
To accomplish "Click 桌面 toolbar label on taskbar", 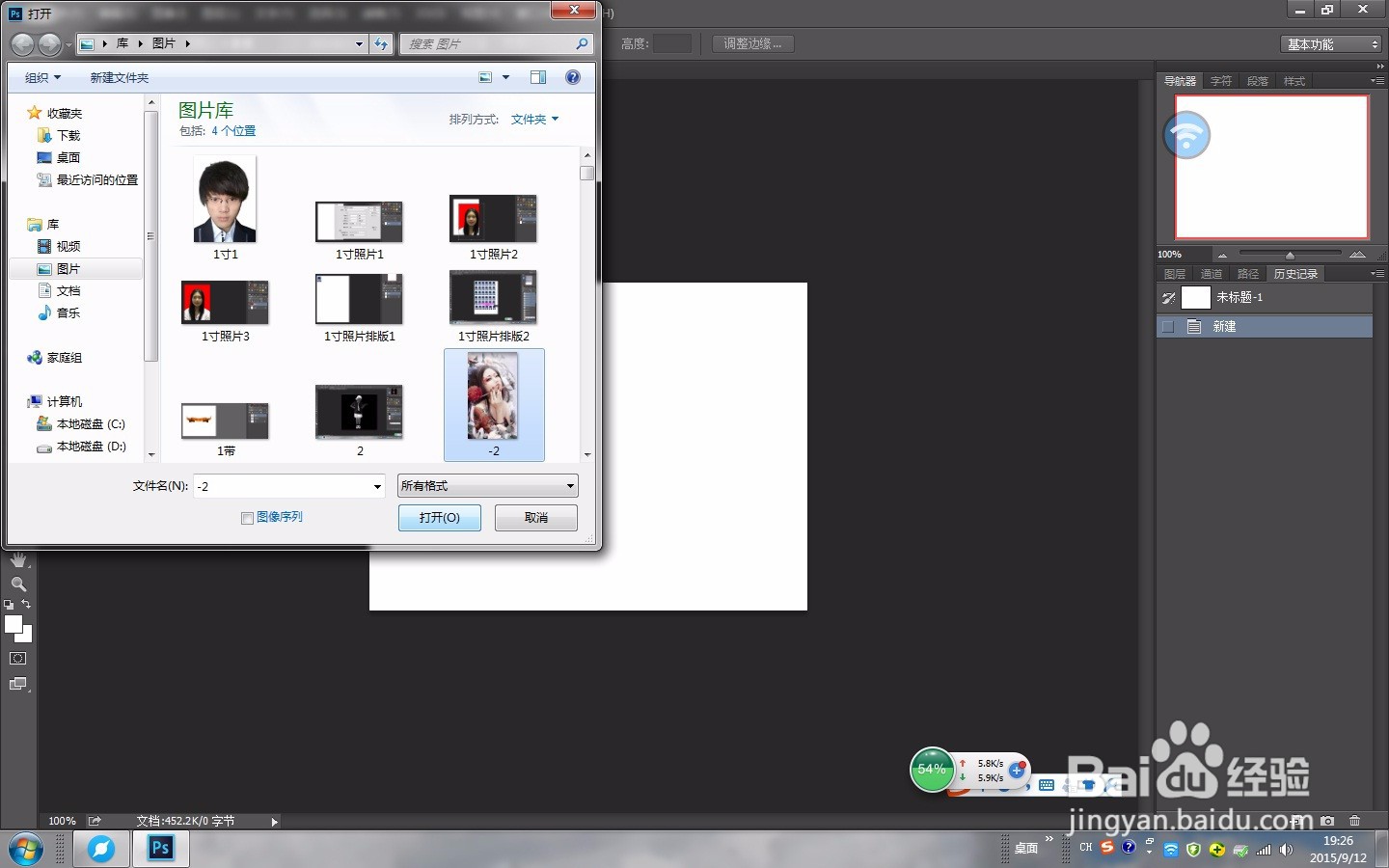I will pyautogui.click(x=1026, y=849).
